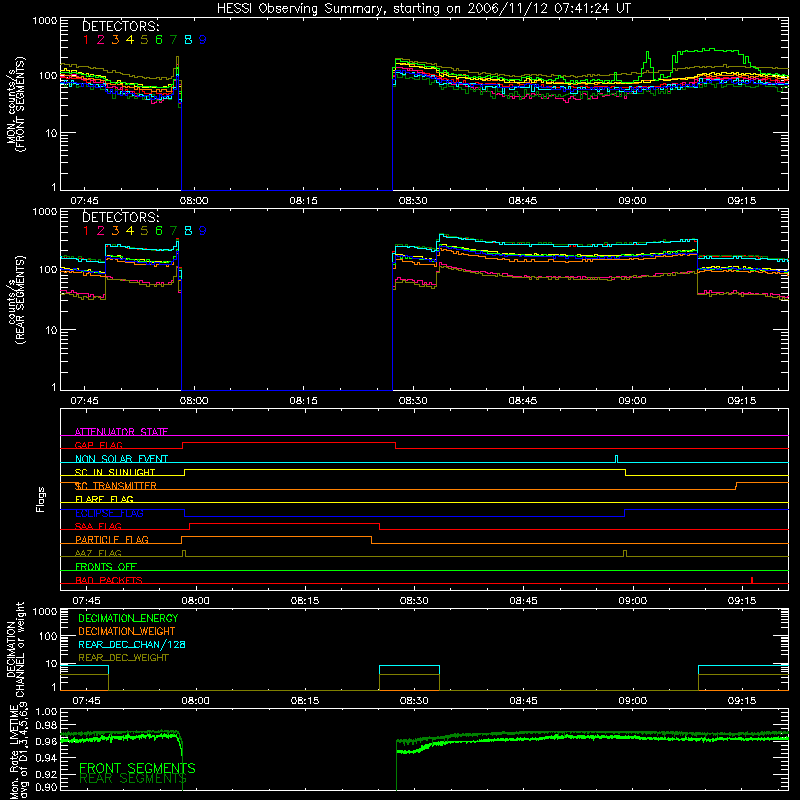This screenshot has width=800, height=800.
Task: Click the SC_TRANSMITTER flag label
Action: point(116,486)
